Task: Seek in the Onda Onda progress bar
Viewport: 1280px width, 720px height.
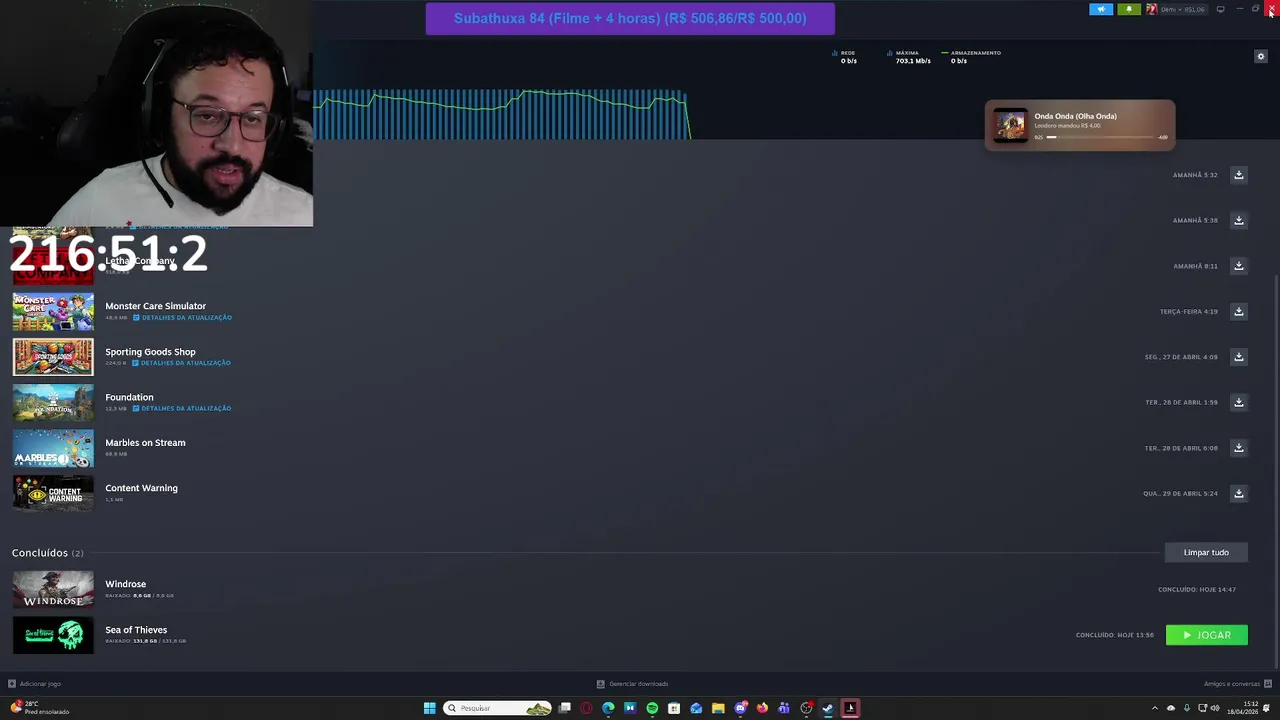Action: click(x=1100, y=137)
